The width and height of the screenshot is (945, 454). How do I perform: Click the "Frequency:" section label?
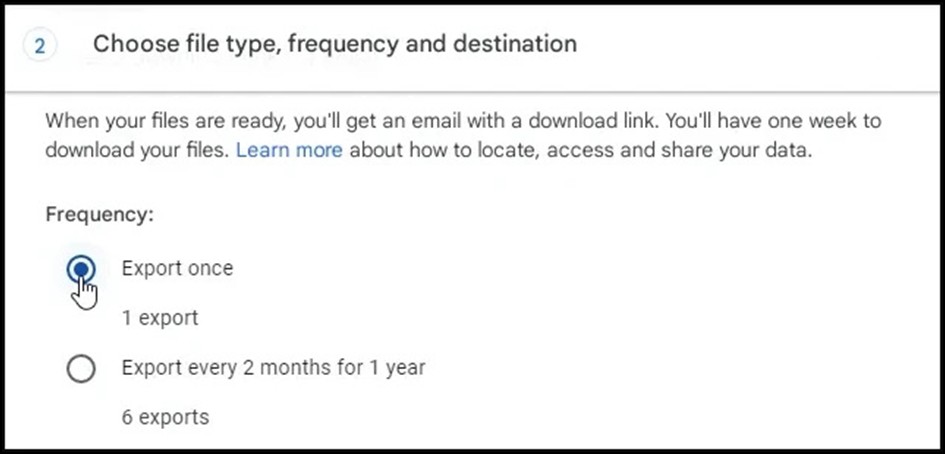tap(99, 214)
